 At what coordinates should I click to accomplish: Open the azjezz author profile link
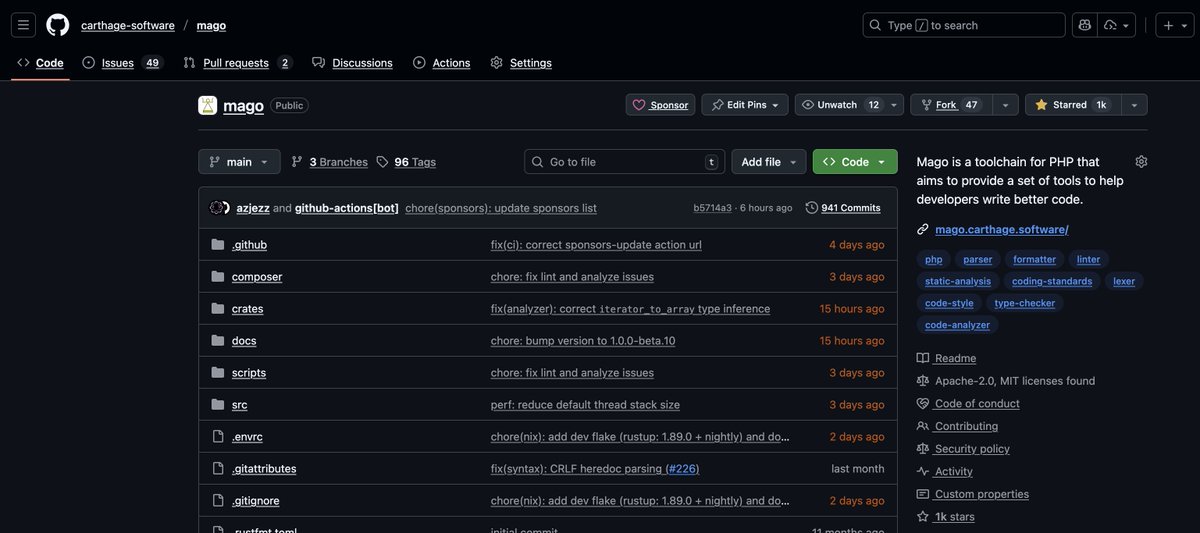[x=252, y=208]
